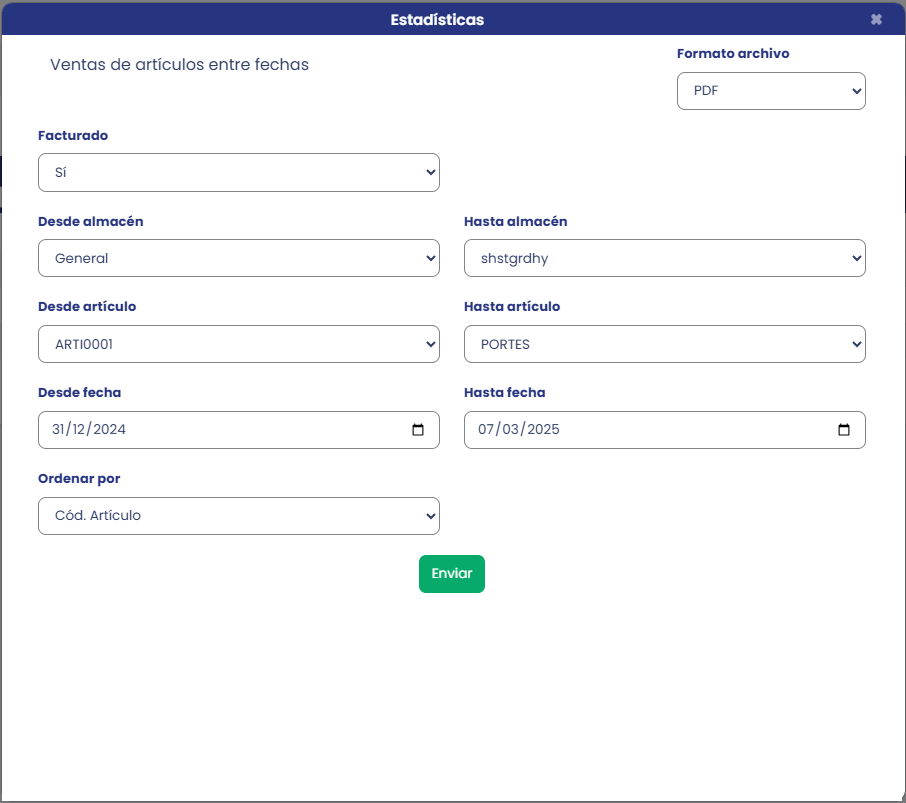Image resolution: width=906 pixels, height=803 pixels.
Task: Expand the Facturado dropdown
Action: pos(238,172)
